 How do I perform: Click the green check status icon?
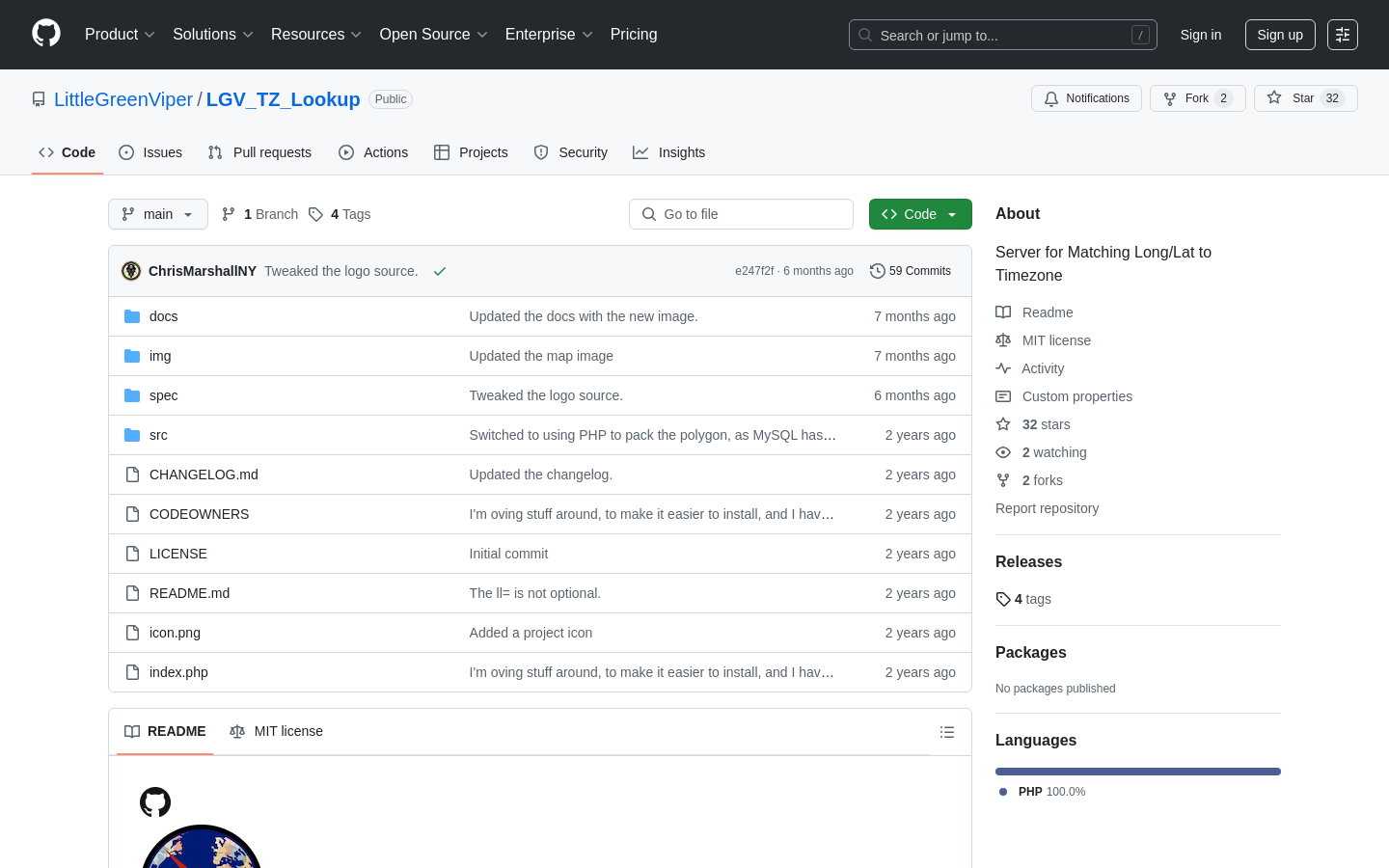coord(440,271)
